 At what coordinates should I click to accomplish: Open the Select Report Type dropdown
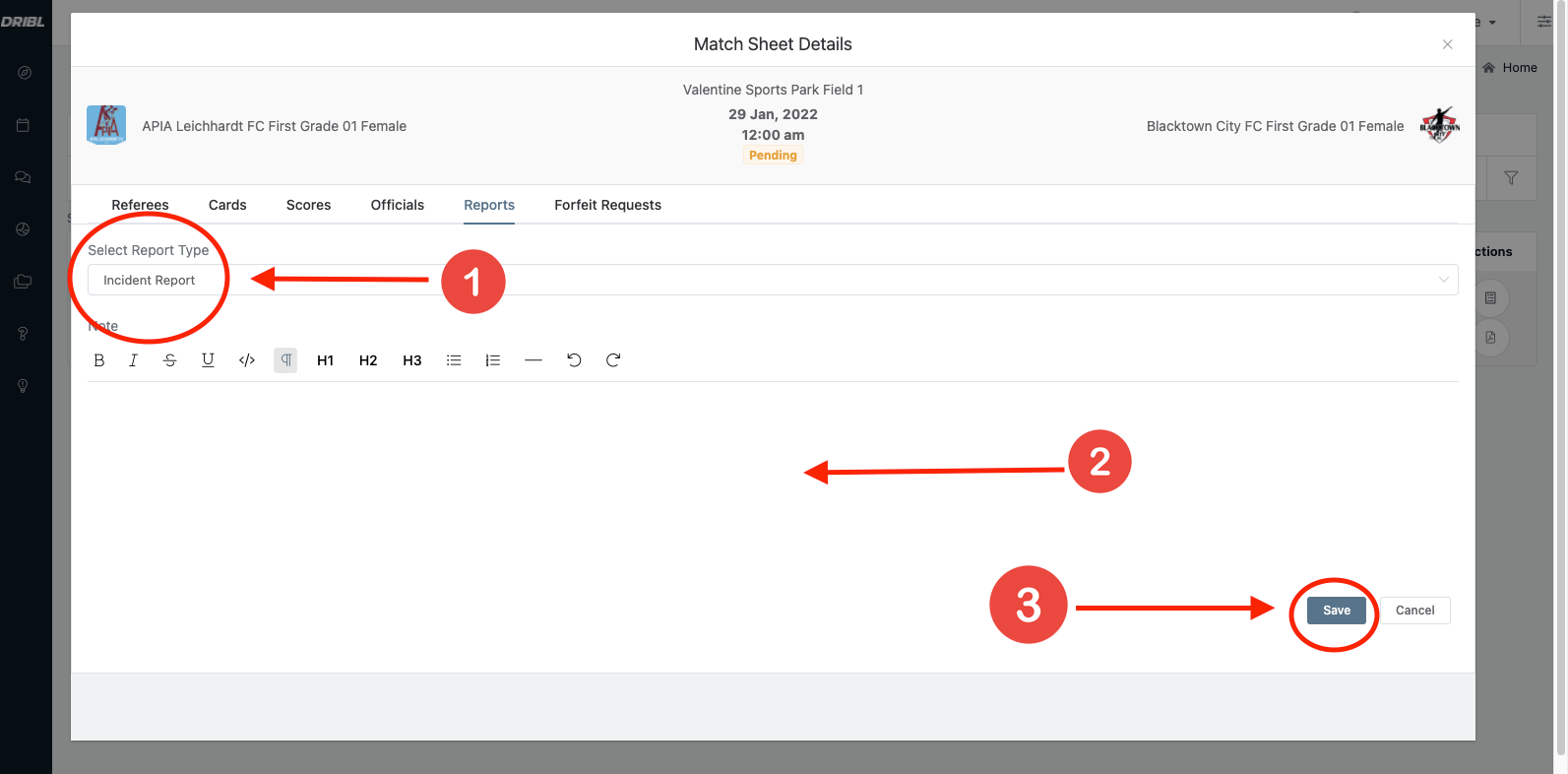point(773,280)
